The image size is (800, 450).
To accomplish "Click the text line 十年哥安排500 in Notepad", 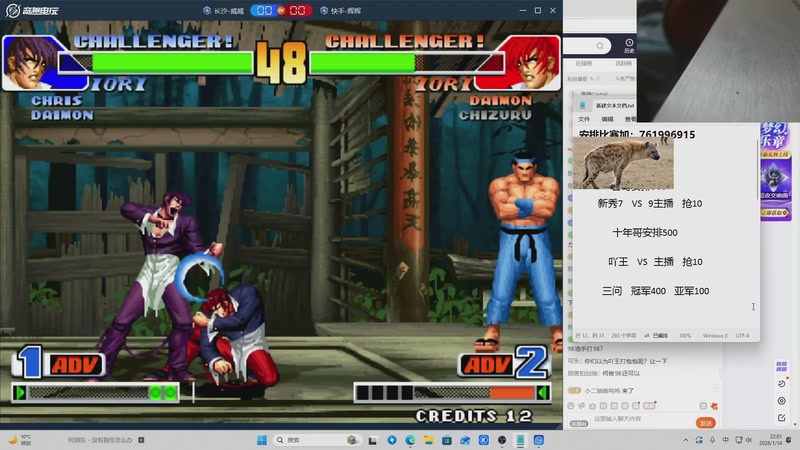I will point(645,233).
